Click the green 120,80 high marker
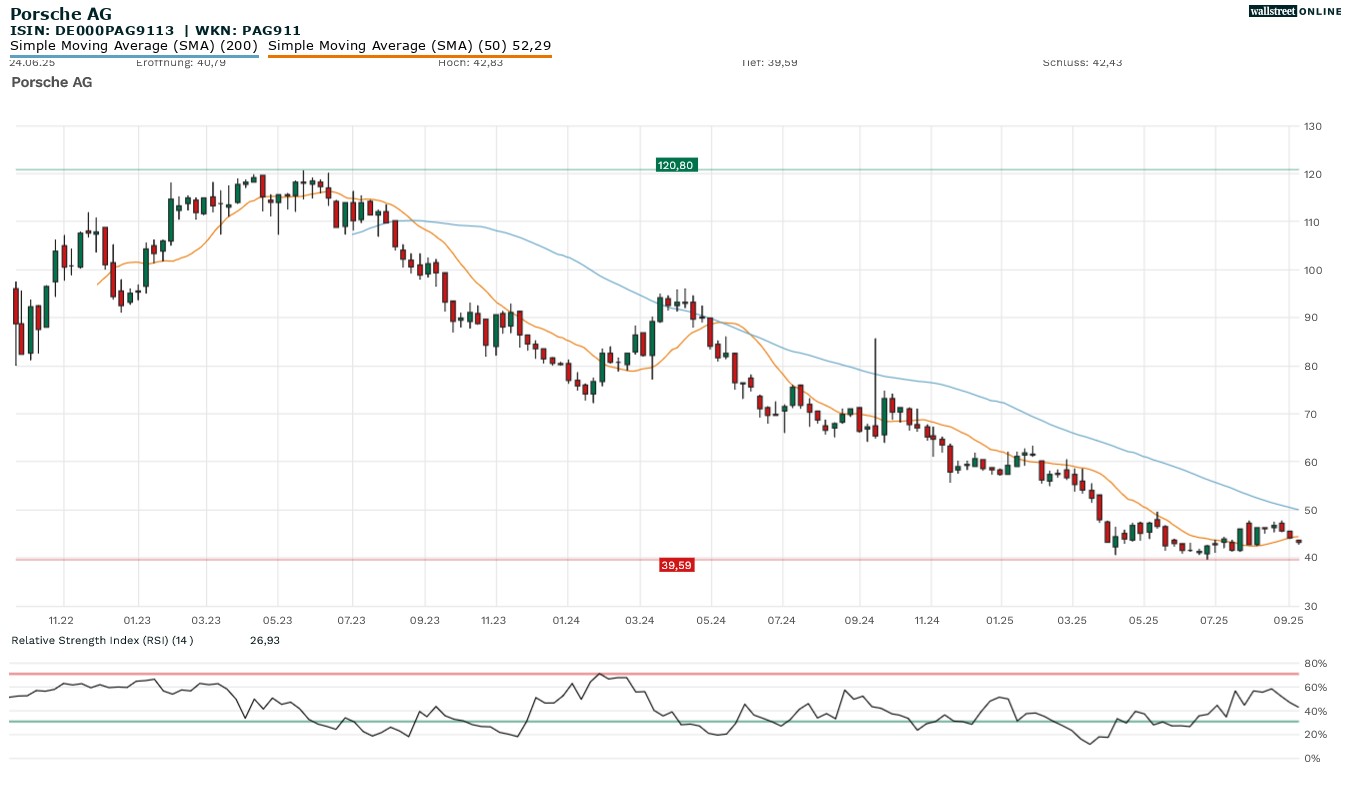1349x786 pixels. tap(676, 165)
